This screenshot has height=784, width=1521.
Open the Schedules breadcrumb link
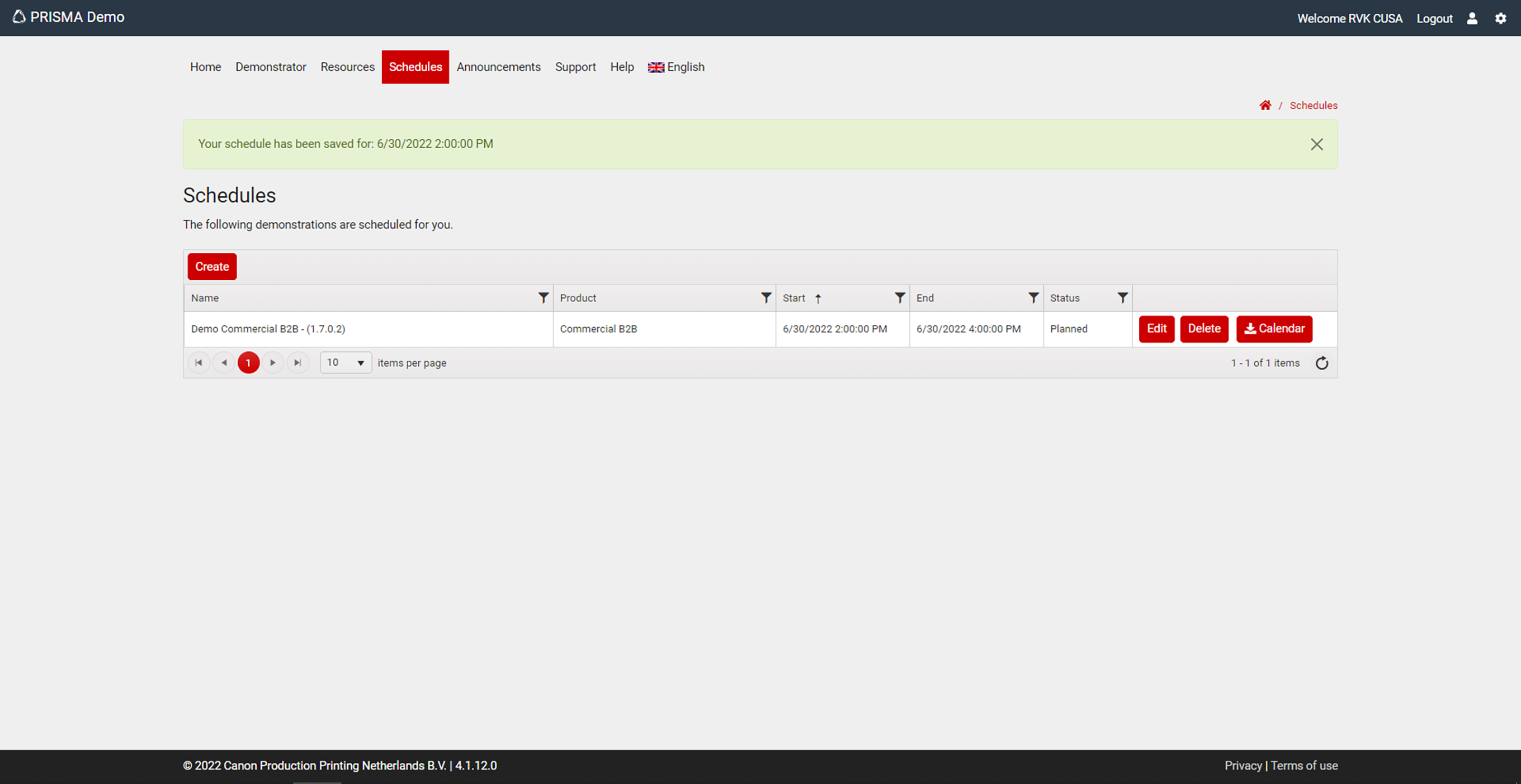(x=1313, y=106)
